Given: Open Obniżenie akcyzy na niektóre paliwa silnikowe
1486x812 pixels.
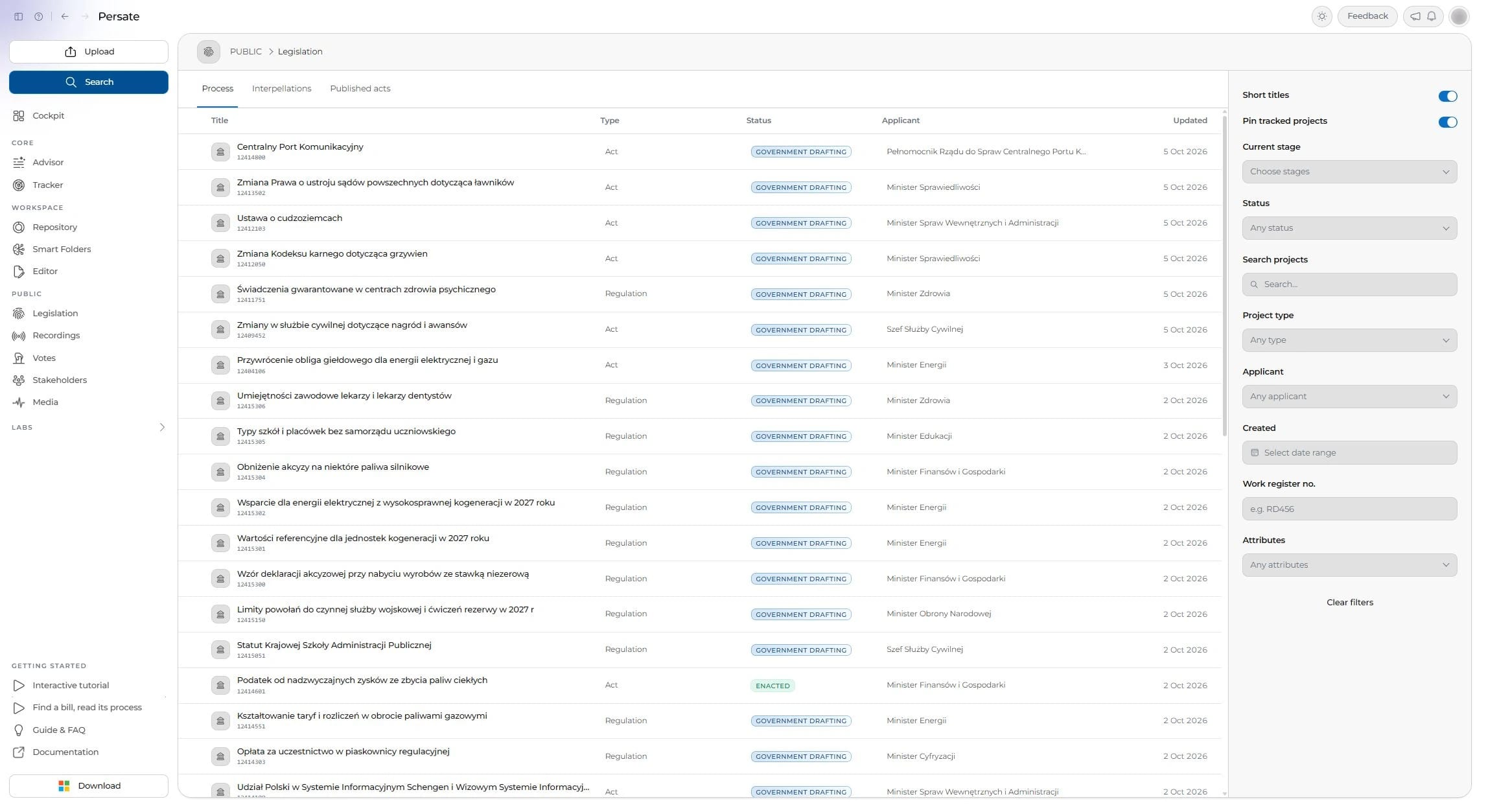Looking at the screenshot, I should tap(332, 467).
